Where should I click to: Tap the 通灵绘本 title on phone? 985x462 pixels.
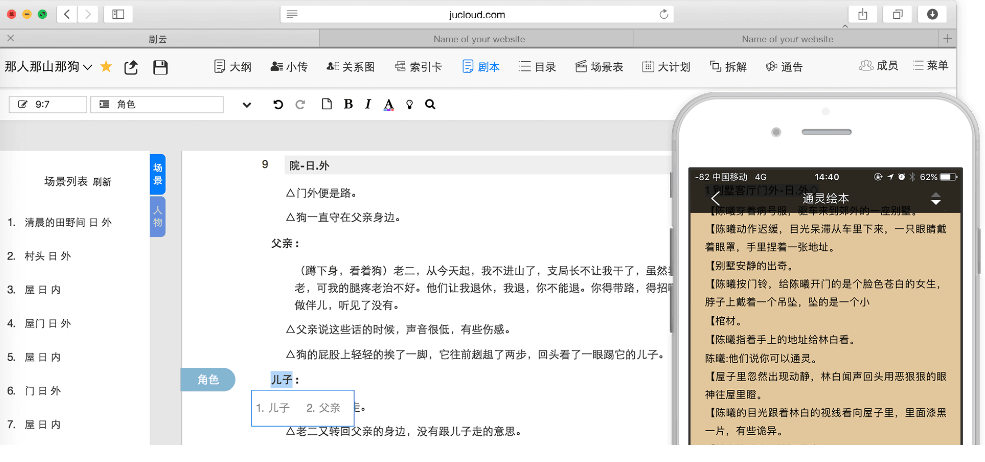pyautogui.click(x=825, y=199)
